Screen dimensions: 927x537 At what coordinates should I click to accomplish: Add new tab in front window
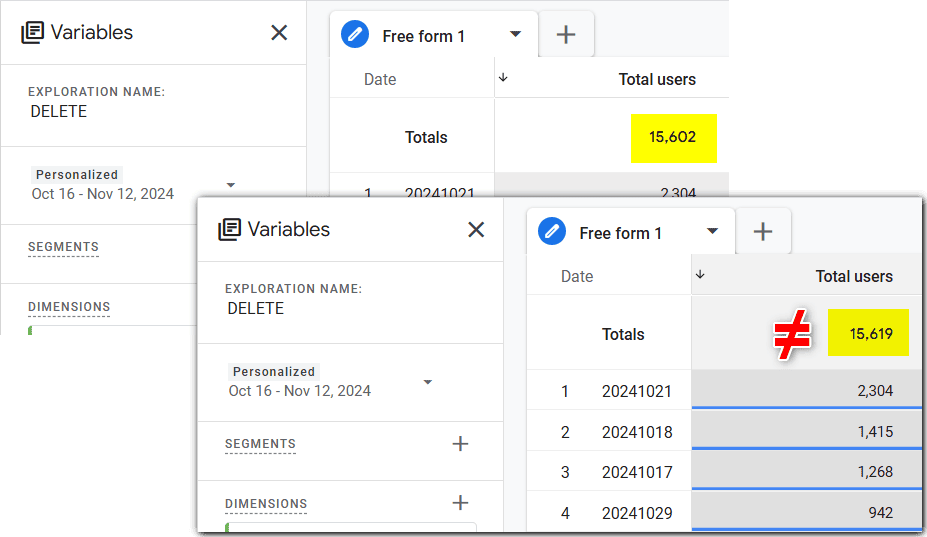763,231
